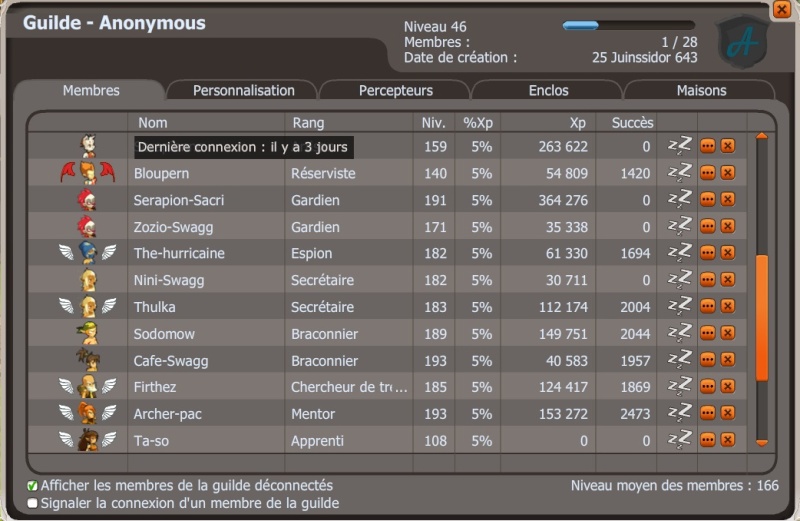Kick Ta-so from the guild
This screenshot has height=521, width=800.
click(x=728, y=439)
